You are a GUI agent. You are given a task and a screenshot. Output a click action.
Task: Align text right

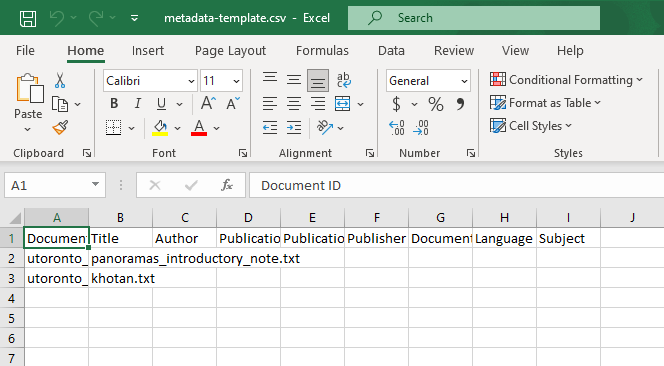click(x=318, y=104)
